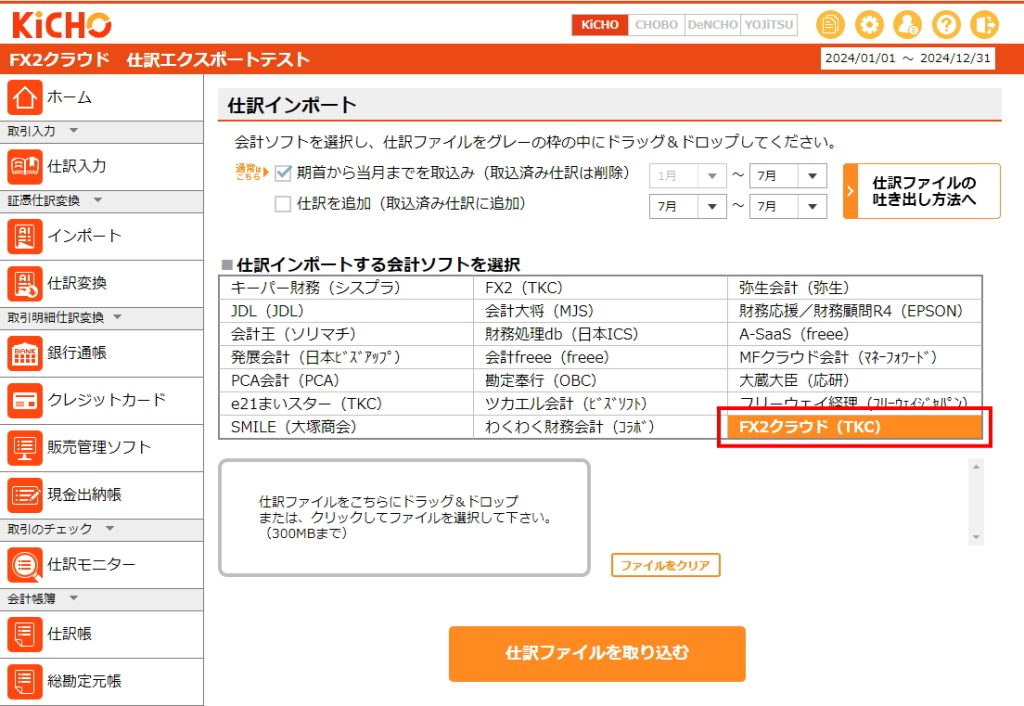Click ファイルをクリア button
The width and height of the screenshot is (1024, 706).
click(x=665, y=566)
